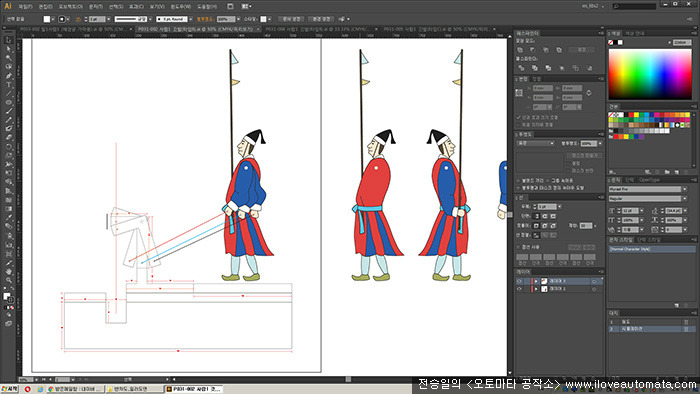Expand the top layer's disclosure triangle
Screen dimensions: 700x394
click(536, 282)
